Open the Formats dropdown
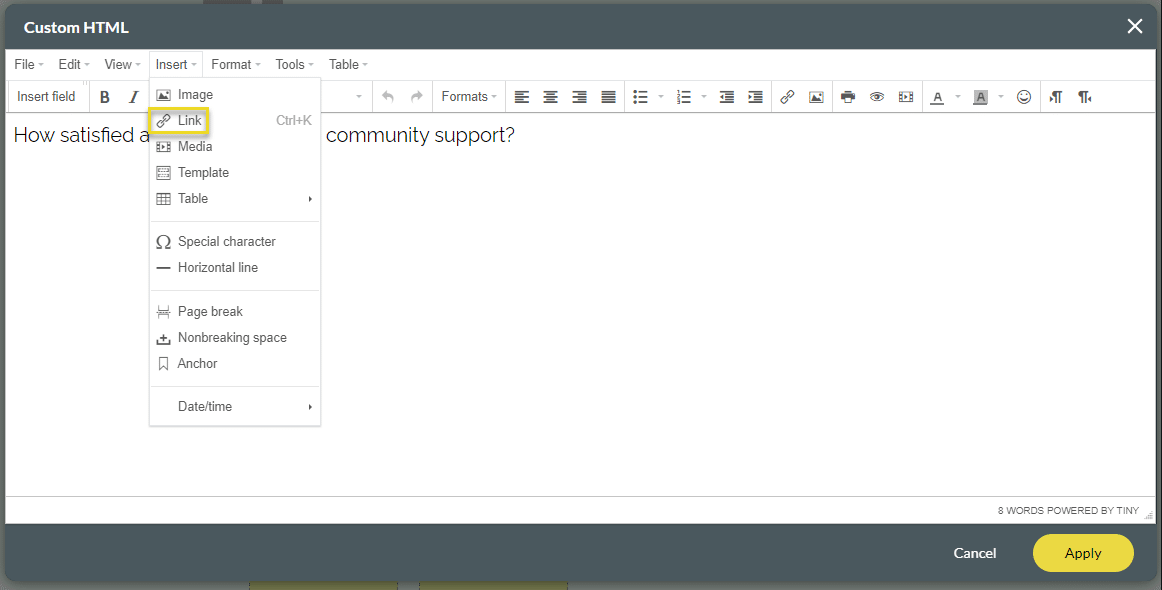The image size is (1162, 590). click(469, 97)
